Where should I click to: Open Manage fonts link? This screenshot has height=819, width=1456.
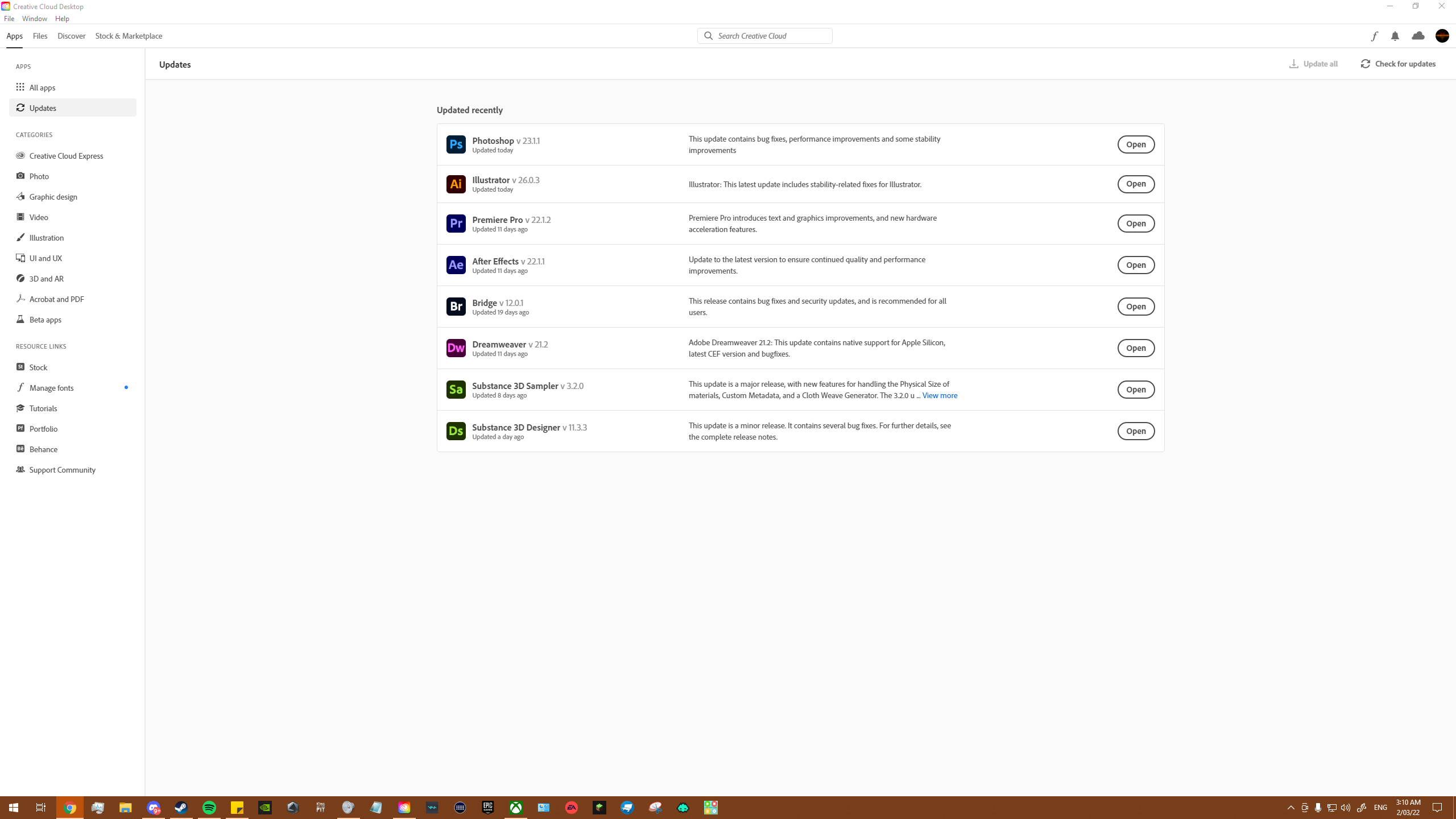[73, 387]
